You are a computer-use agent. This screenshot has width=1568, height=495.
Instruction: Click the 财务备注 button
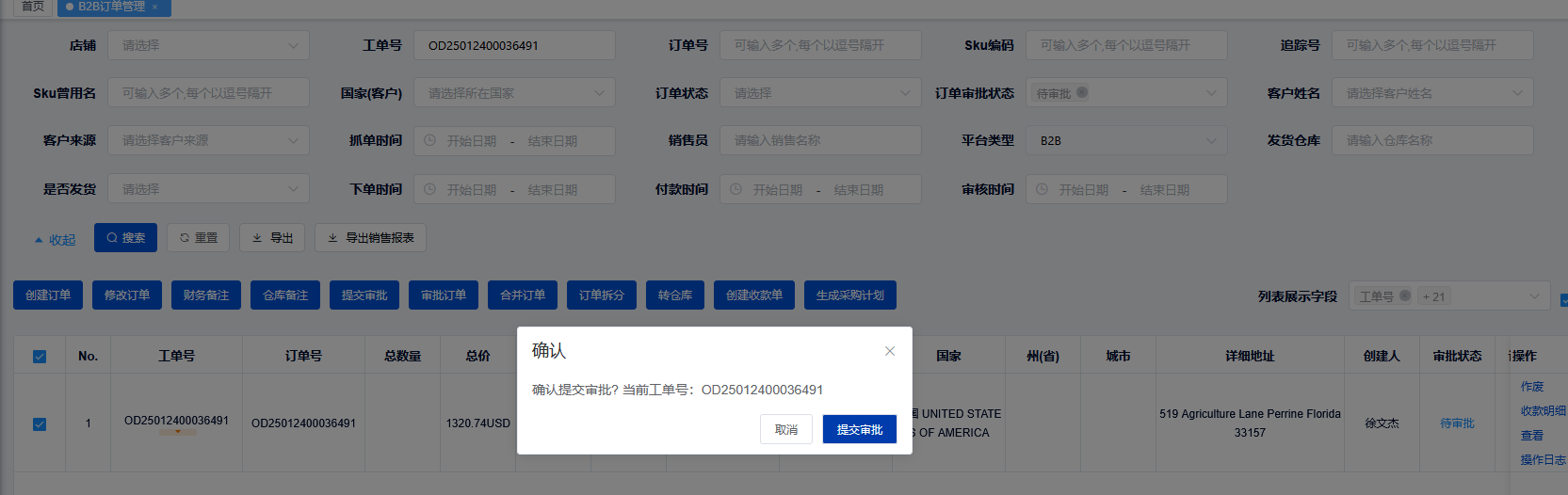[x=206, y=295]
